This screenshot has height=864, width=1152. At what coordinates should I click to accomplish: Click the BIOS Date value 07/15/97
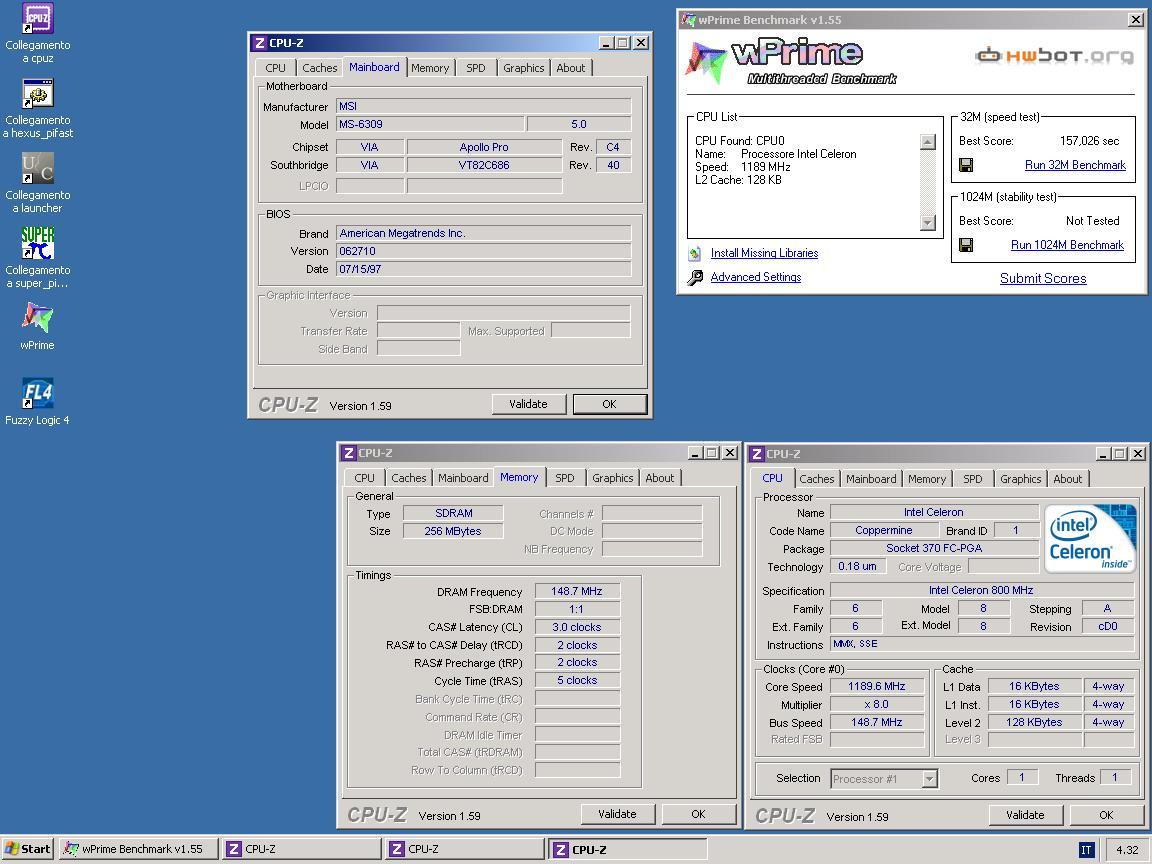point(483,270)
